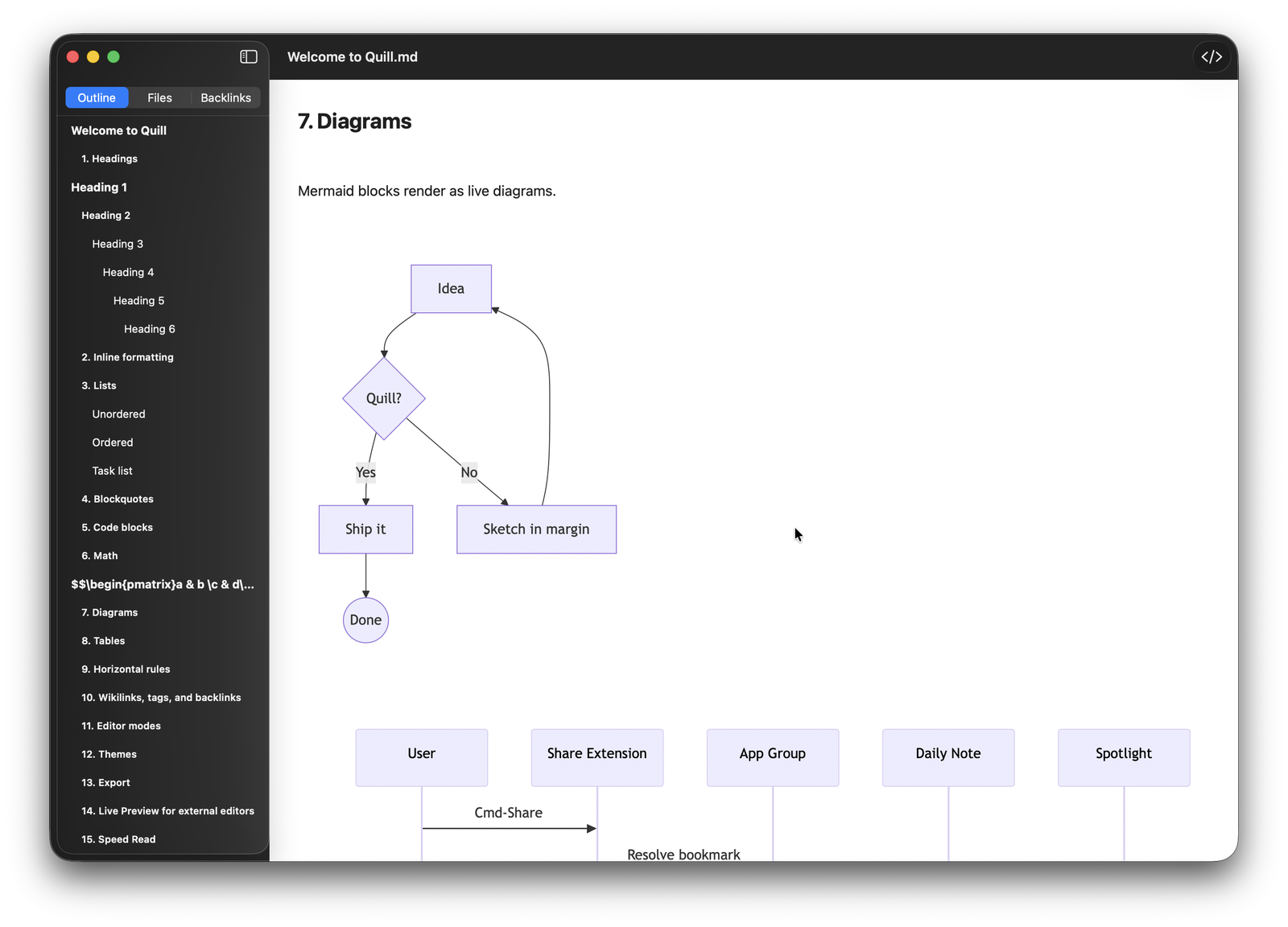Minimize window with the yellow button
The height and width of the screenshot is (927, 1288).
coord(93,56)
